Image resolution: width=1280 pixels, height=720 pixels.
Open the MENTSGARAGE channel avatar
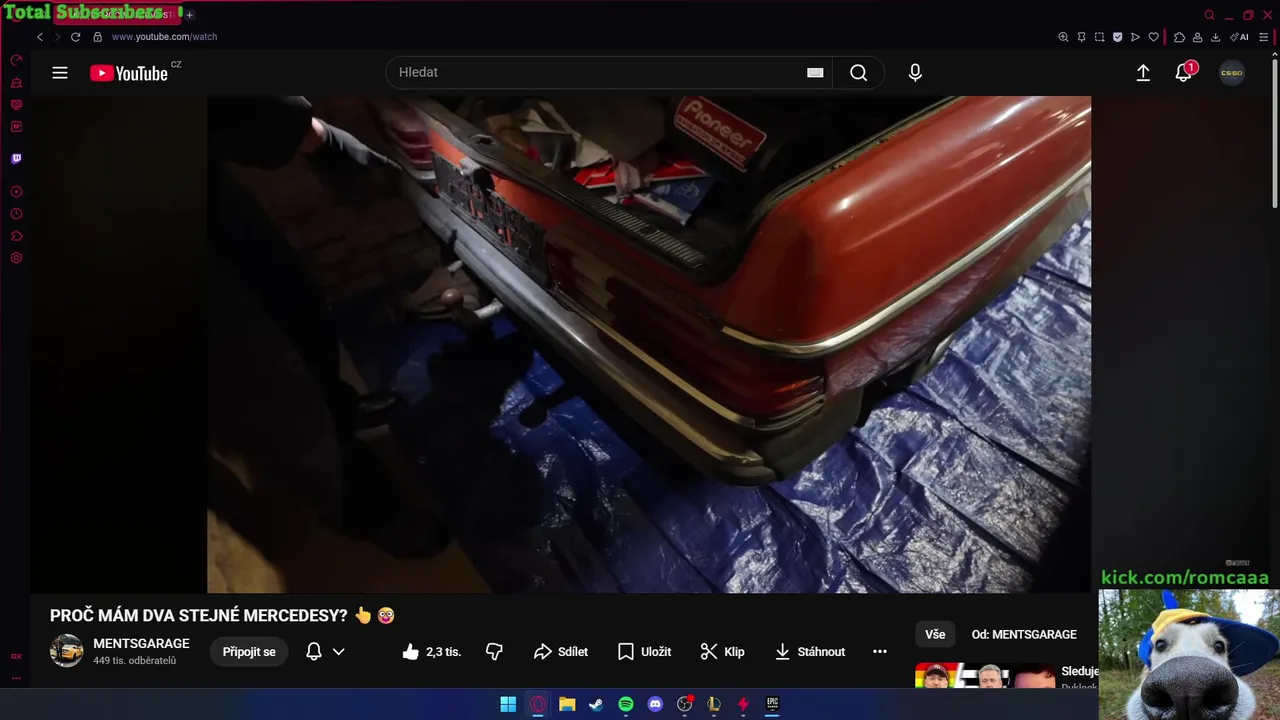pyautogui.click(x=67, y=651)
